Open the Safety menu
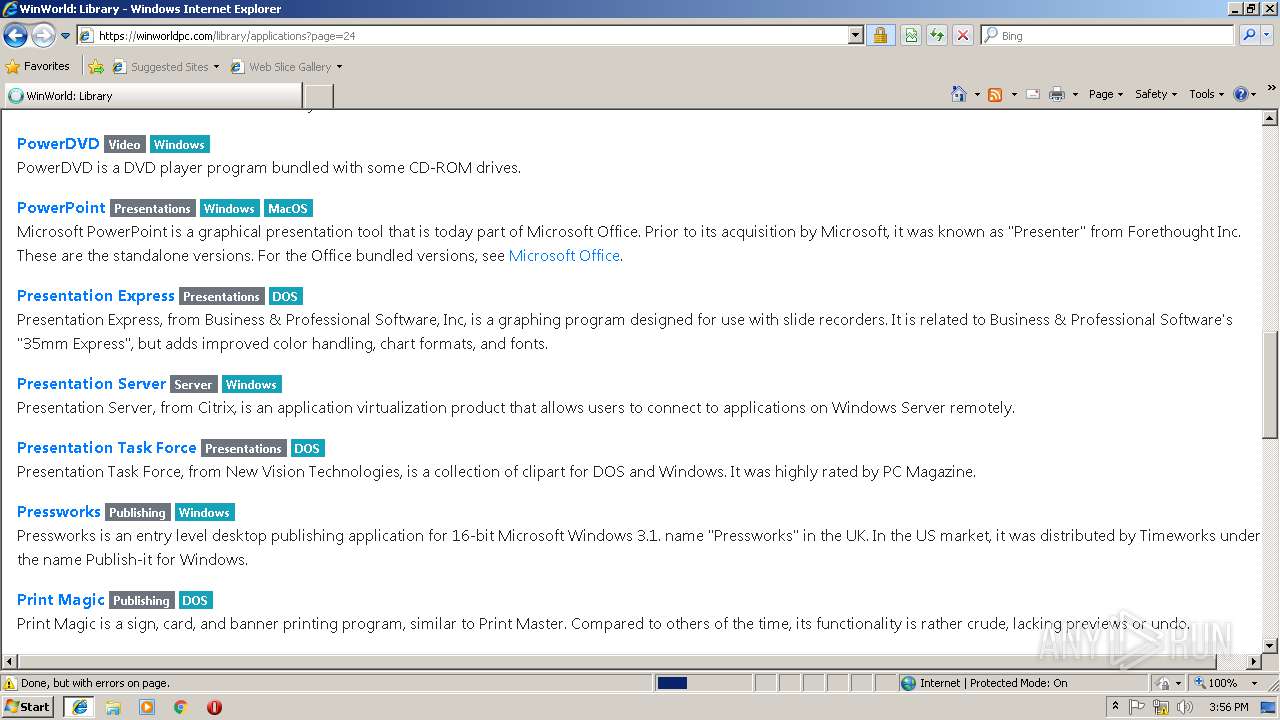Viewport: 1280px width, 720px height. click(x=1156, y=94)
